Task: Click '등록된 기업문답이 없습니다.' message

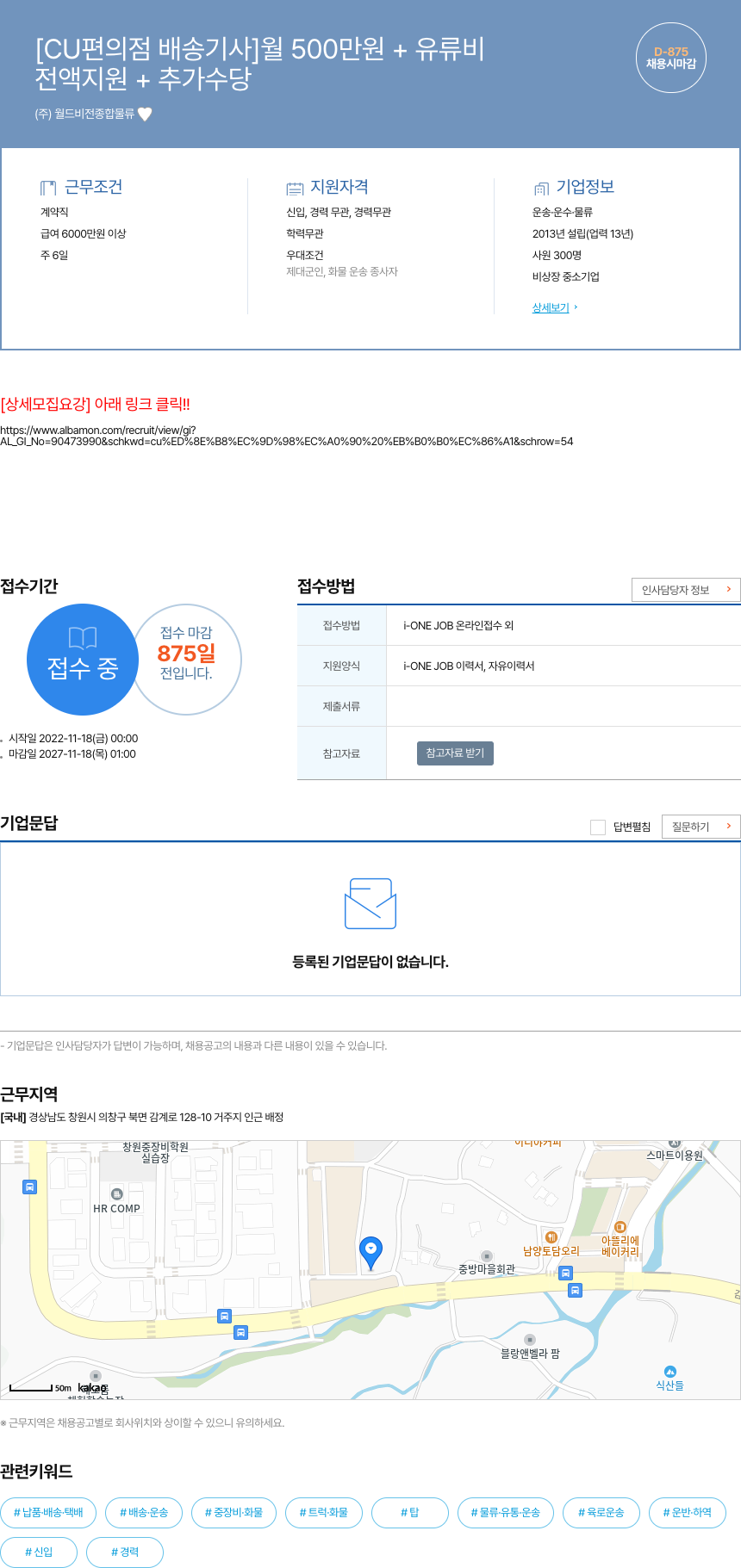Action: coord(370,962)
